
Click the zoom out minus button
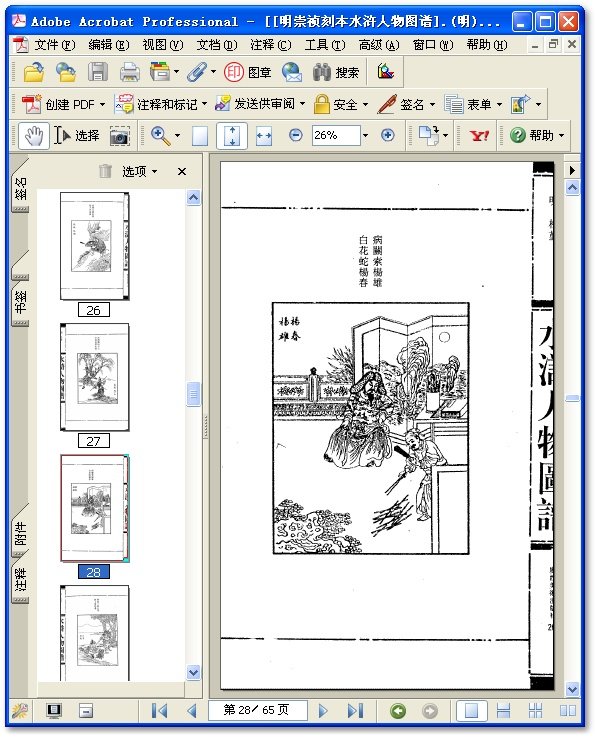(x=296, y=136)
